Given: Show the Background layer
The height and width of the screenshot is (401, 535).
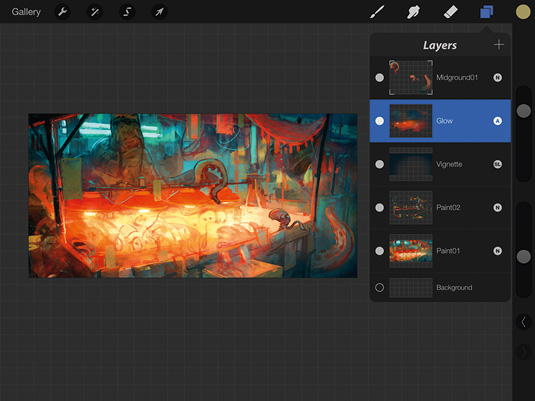Looking at the screenshot, I should point(379,288).
